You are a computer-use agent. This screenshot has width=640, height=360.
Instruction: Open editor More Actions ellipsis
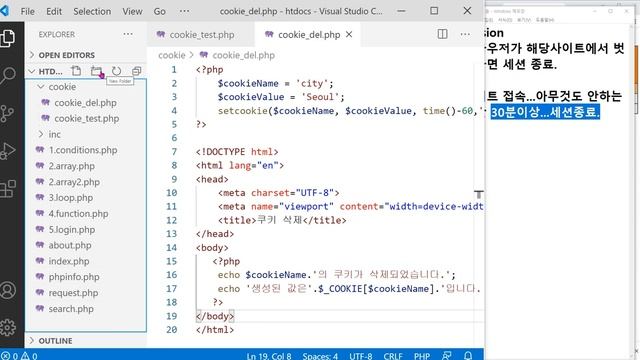pos(465,34)
